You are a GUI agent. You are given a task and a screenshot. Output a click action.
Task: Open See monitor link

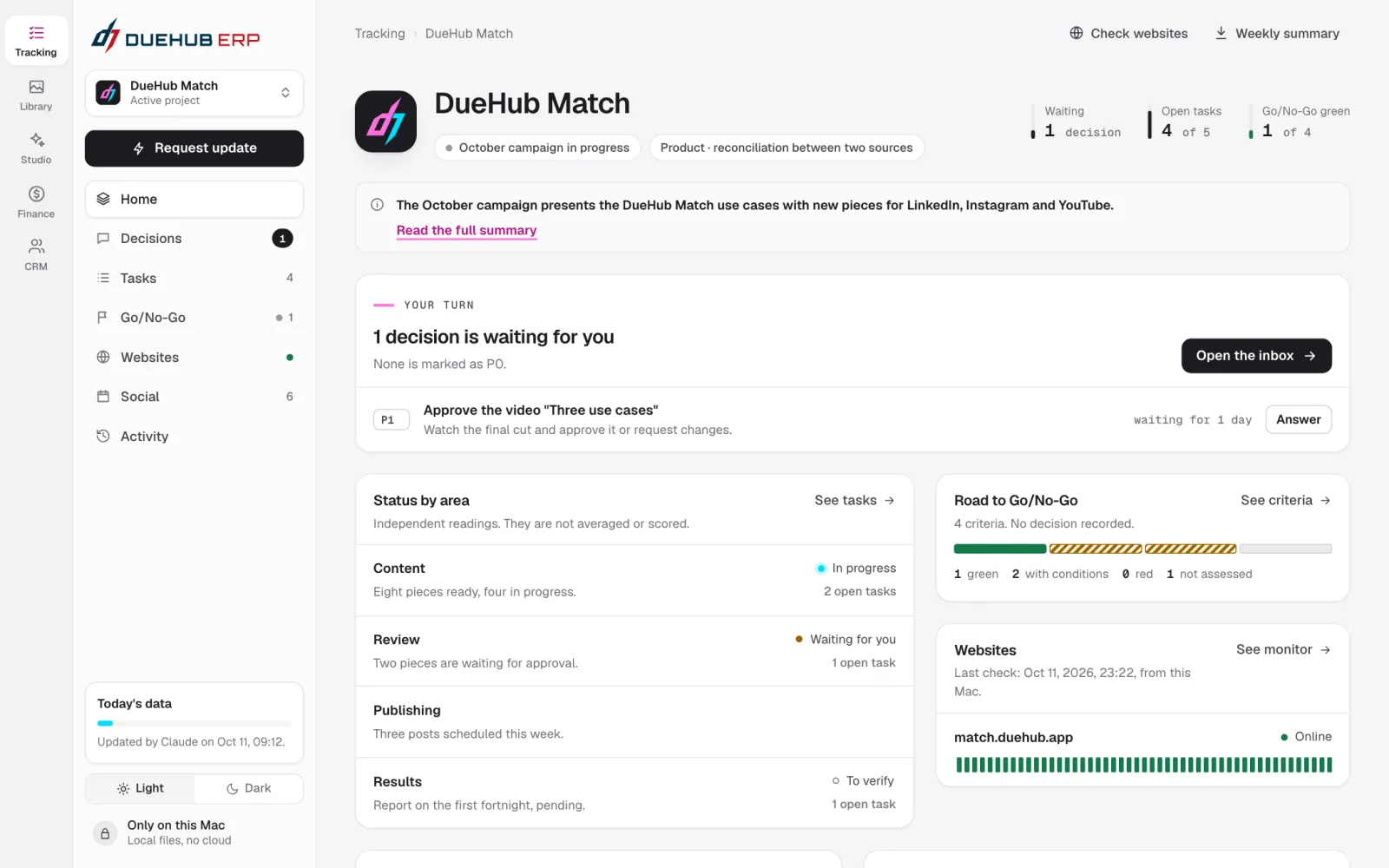(x=1283, y=649)
